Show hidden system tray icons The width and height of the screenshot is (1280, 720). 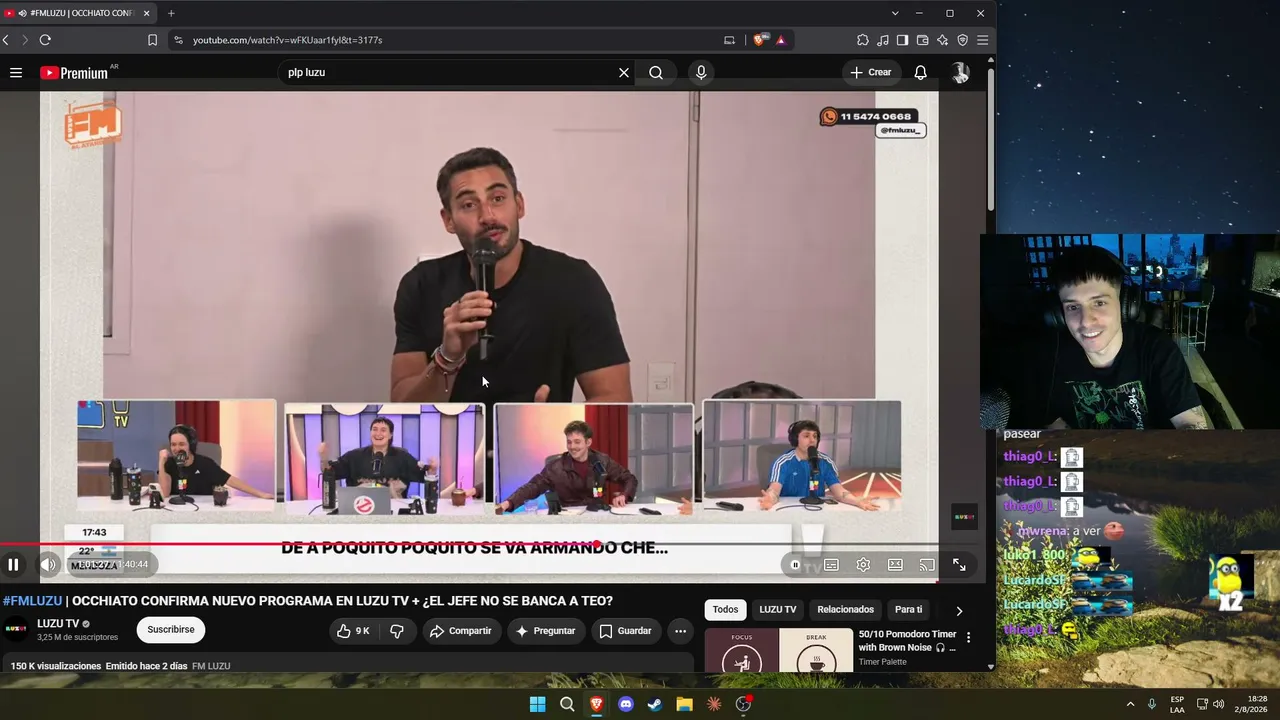(x=1131, y=704)
